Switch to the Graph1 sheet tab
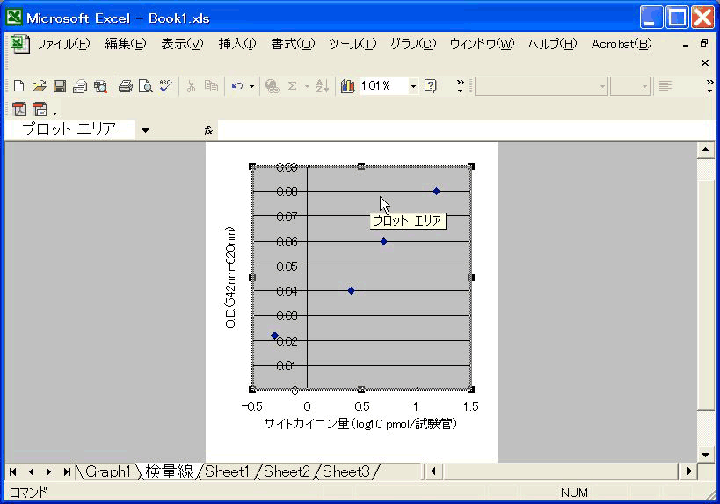The image size is (720, 504). 107,471
